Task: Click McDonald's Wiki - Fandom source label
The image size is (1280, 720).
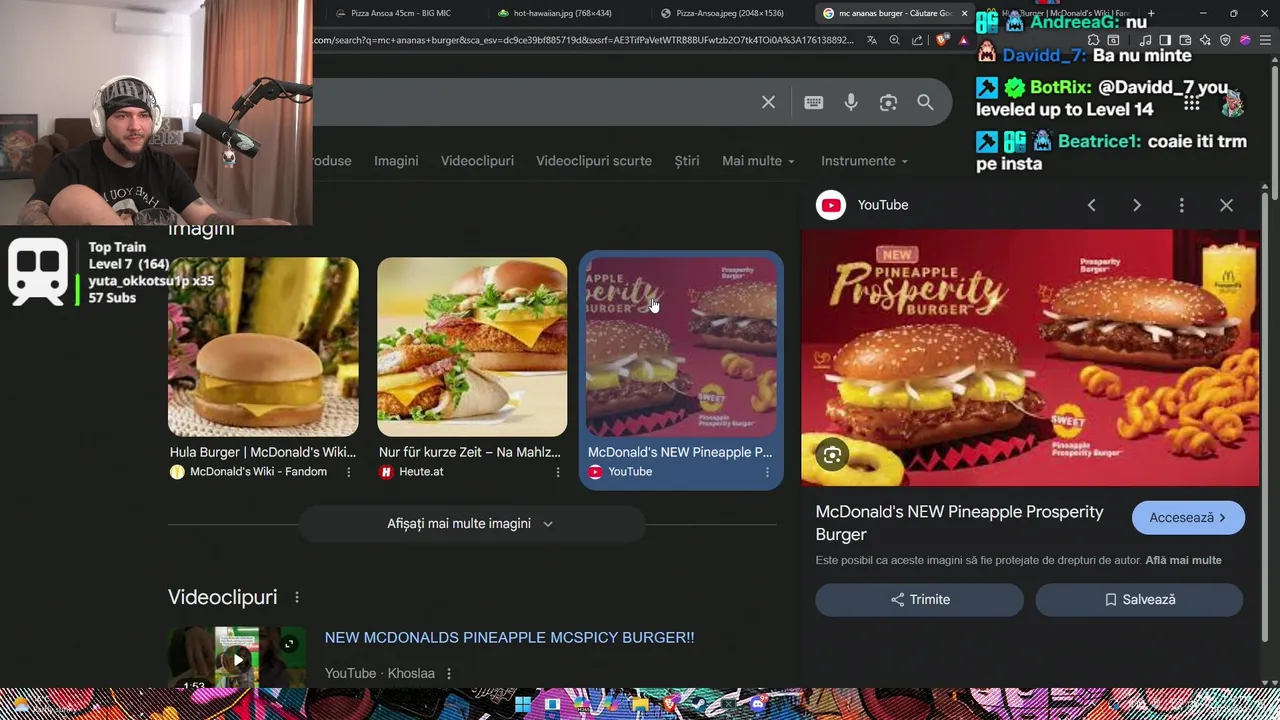Action: tap(258, 472)
